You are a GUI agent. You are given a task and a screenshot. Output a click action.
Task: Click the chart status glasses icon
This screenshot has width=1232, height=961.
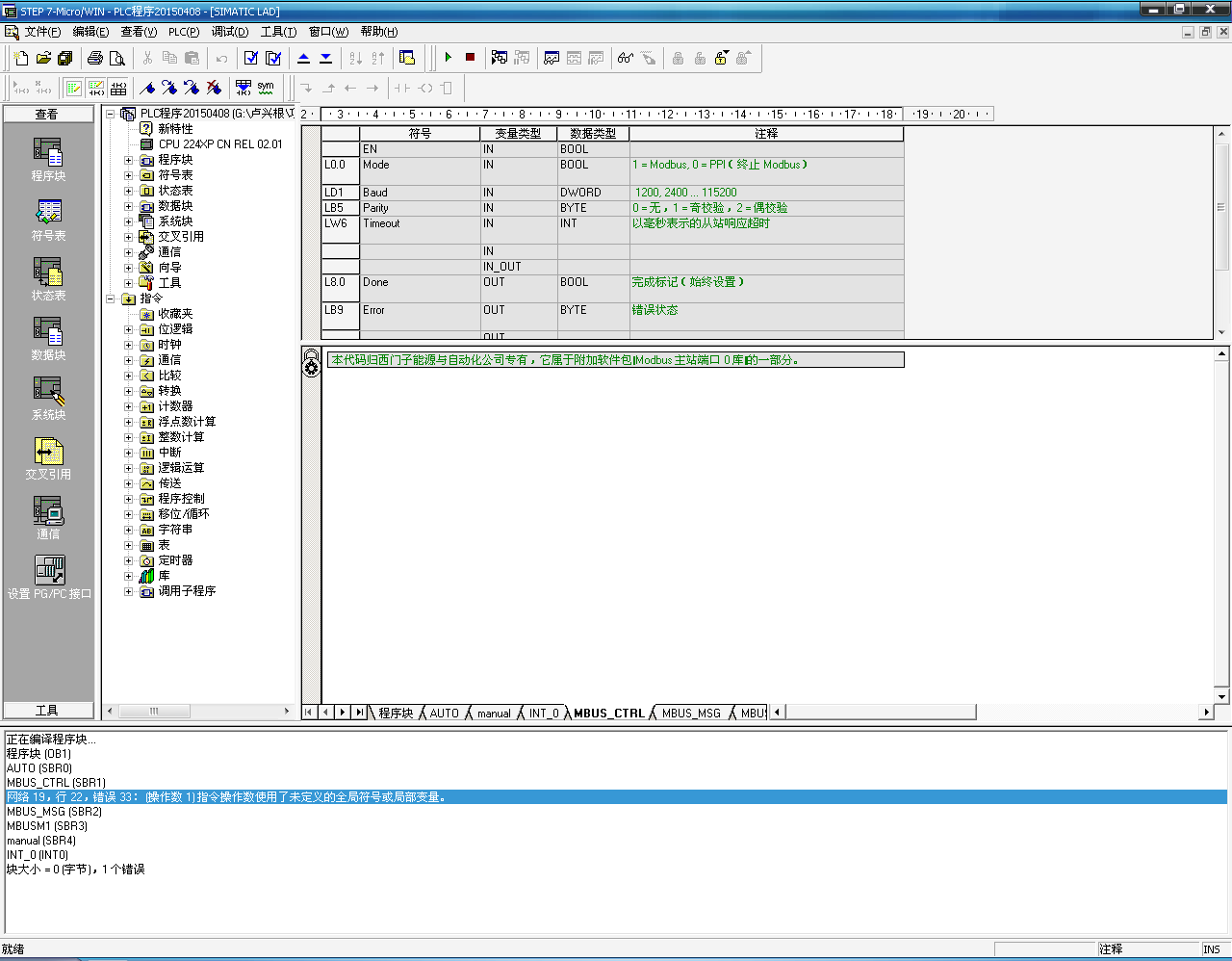click(x=626, y=58)
